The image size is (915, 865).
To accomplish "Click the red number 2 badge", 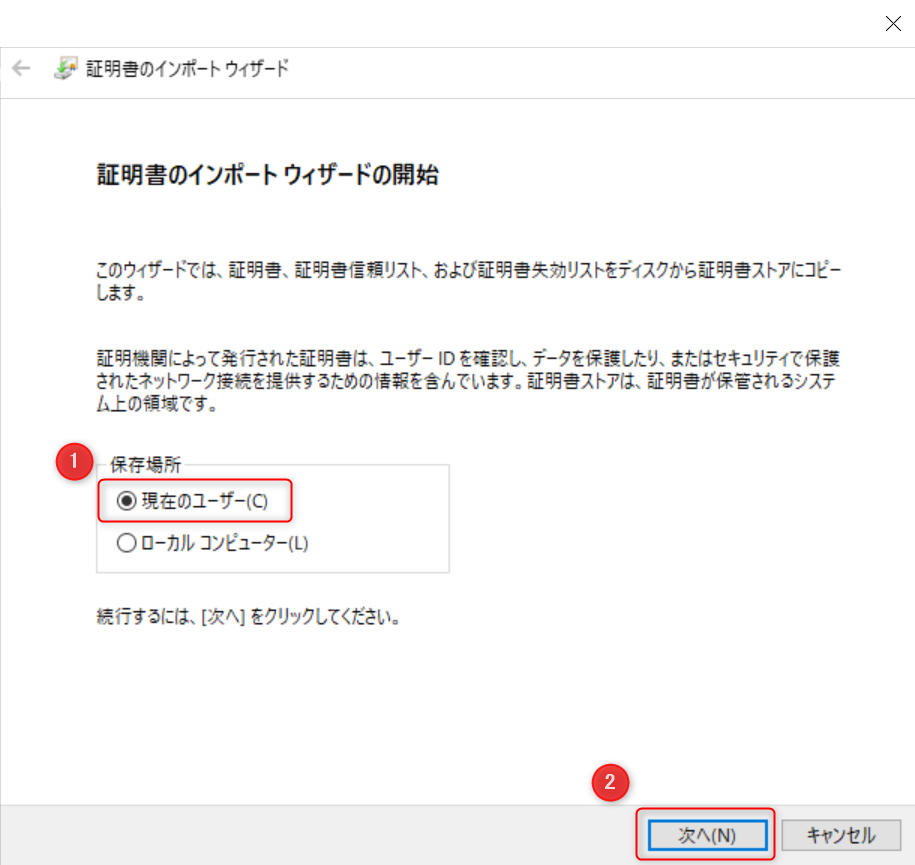I will [x=610, y=783].
